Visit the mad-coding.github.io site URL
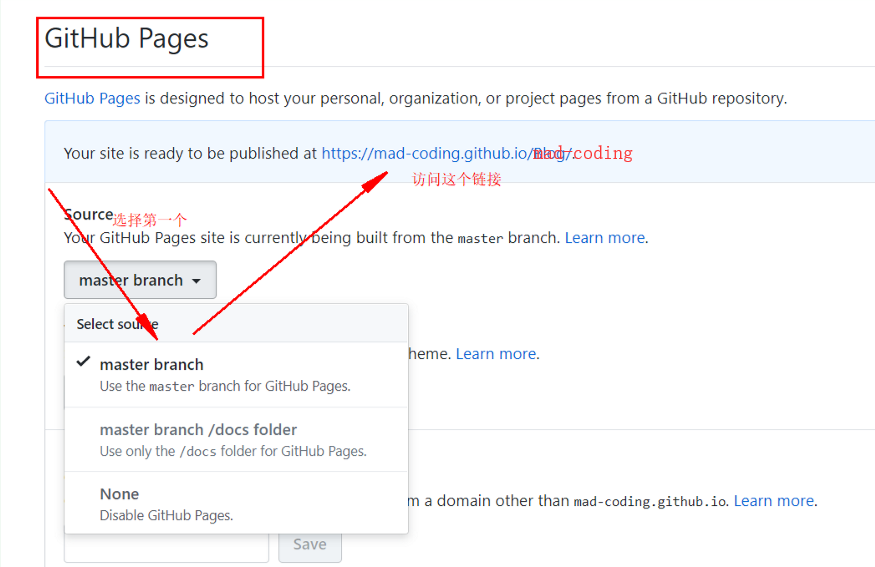This screenshot has height=567, width=875. click(446, 153)
